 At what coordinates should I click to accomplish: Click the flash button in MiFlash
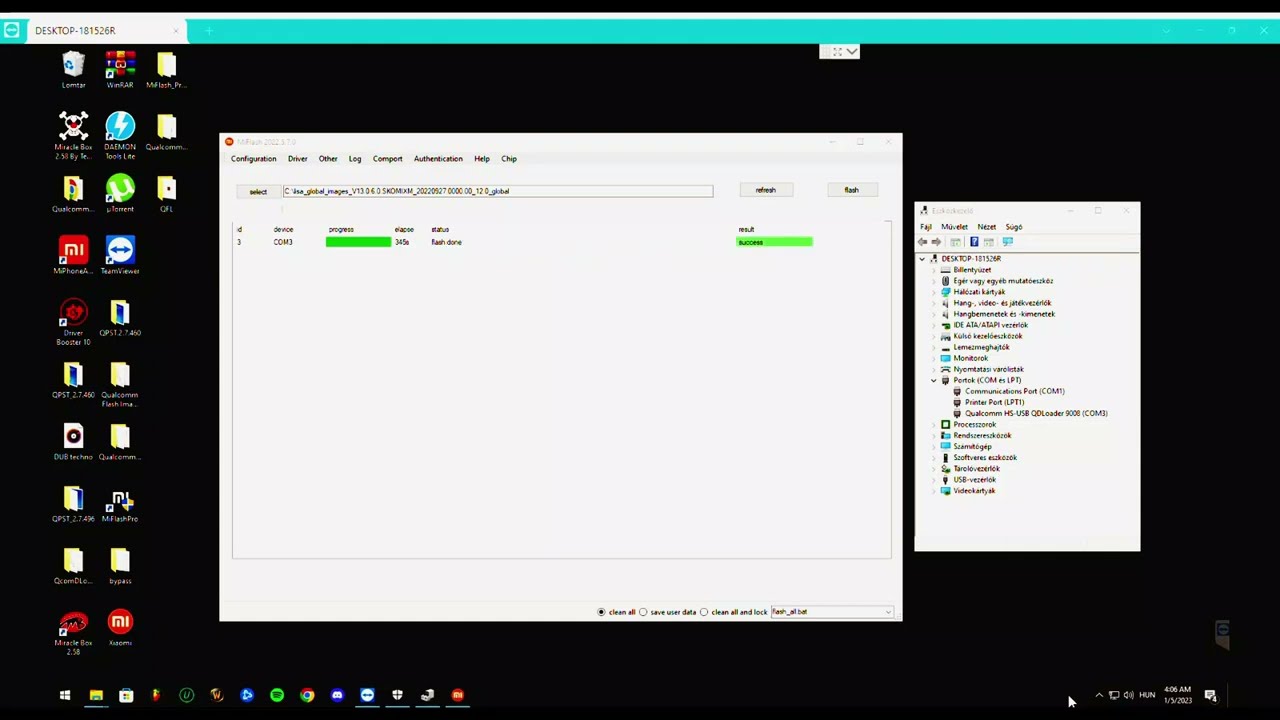point(851,190)
